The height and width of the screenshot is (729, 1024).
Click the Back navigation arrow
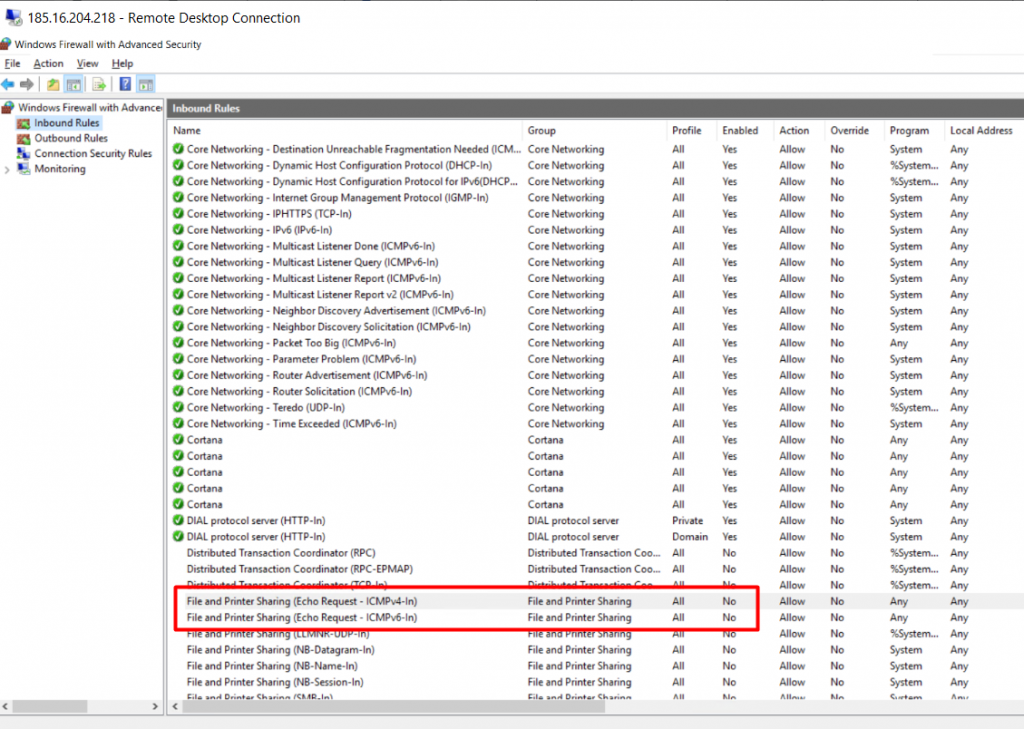(x=9, y=84)
